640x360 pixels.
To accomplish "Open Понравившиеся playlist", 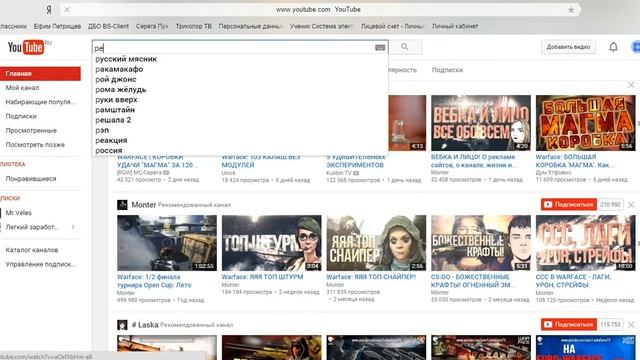I will click(x=31, y=179).
